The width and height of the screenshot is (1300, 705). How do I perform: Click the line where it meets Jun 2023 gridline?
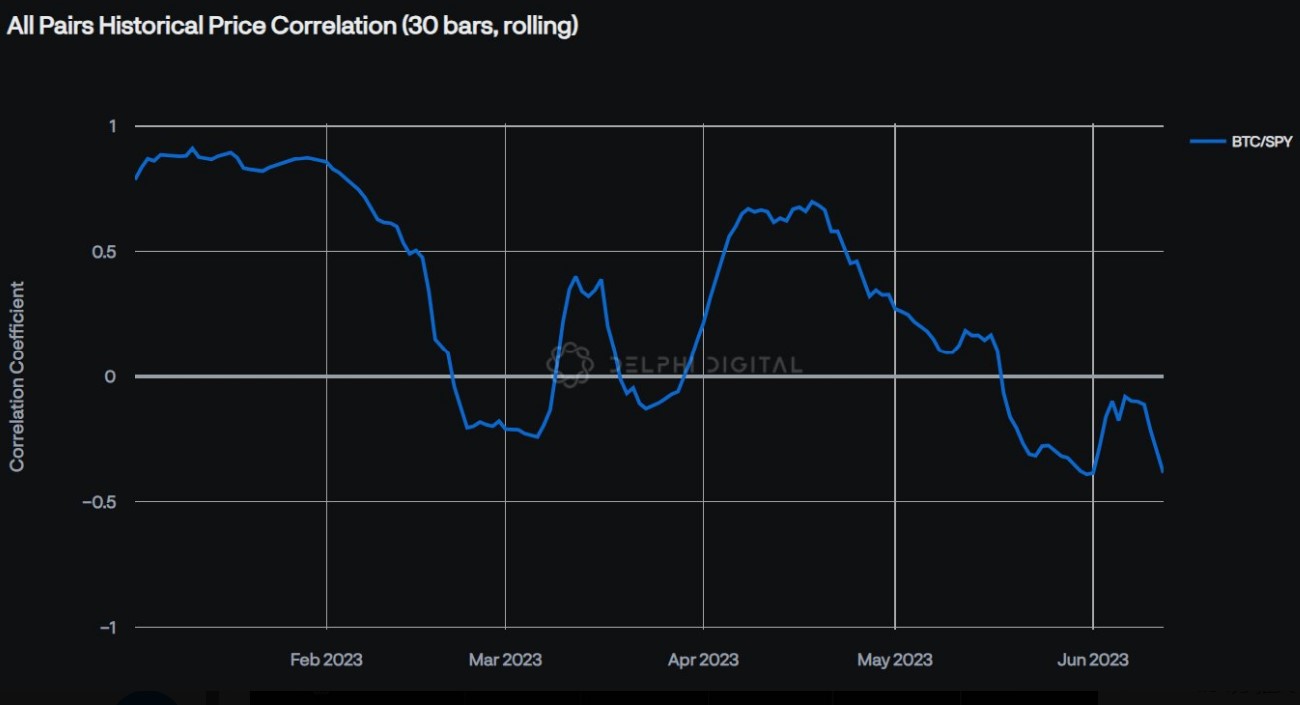coord(1093,472)
